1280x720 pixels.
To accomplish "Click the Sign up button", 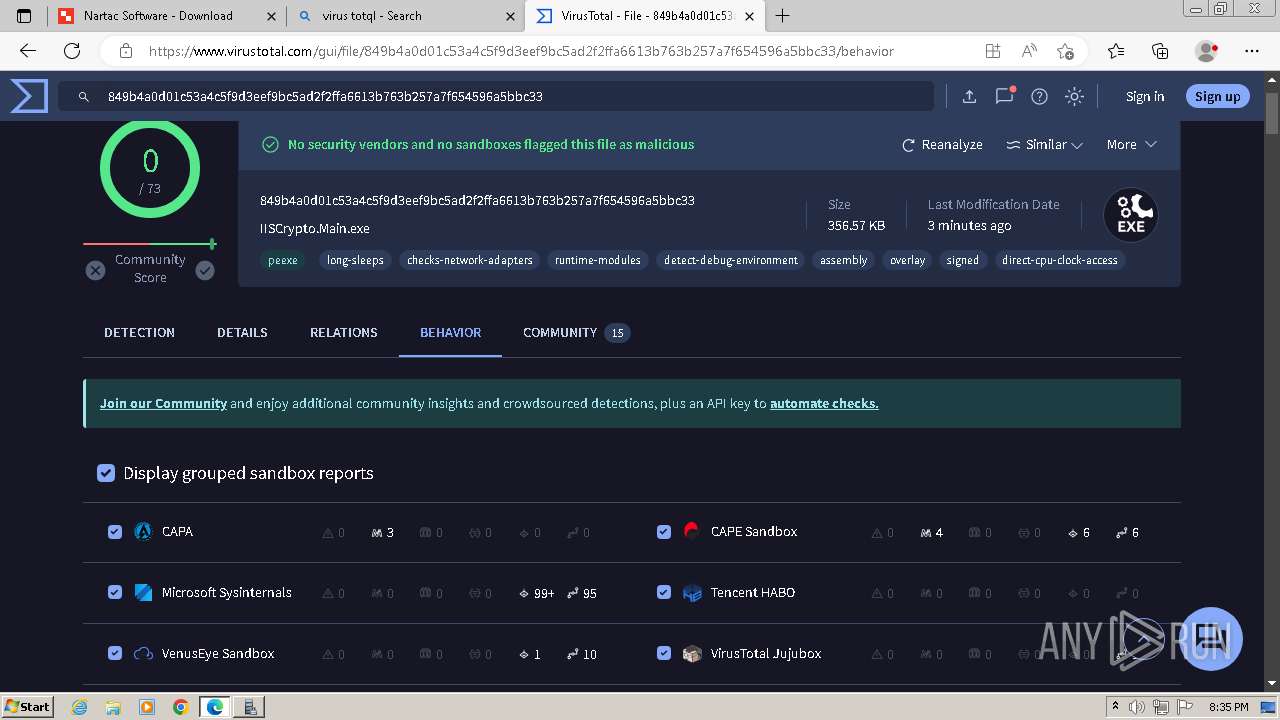I will click(x=1217, y=96).
